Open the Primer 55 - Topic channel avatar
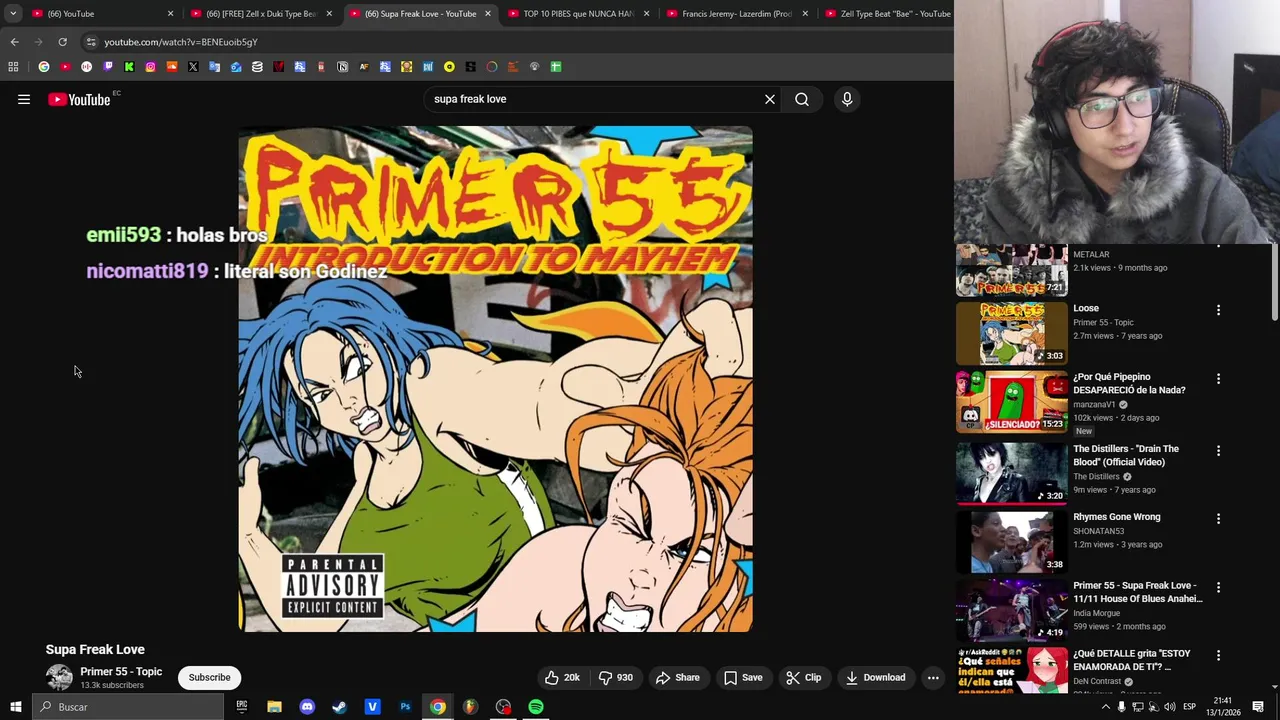The height and width of the screenshot is (720, 1280). click(x=60, y=677)
